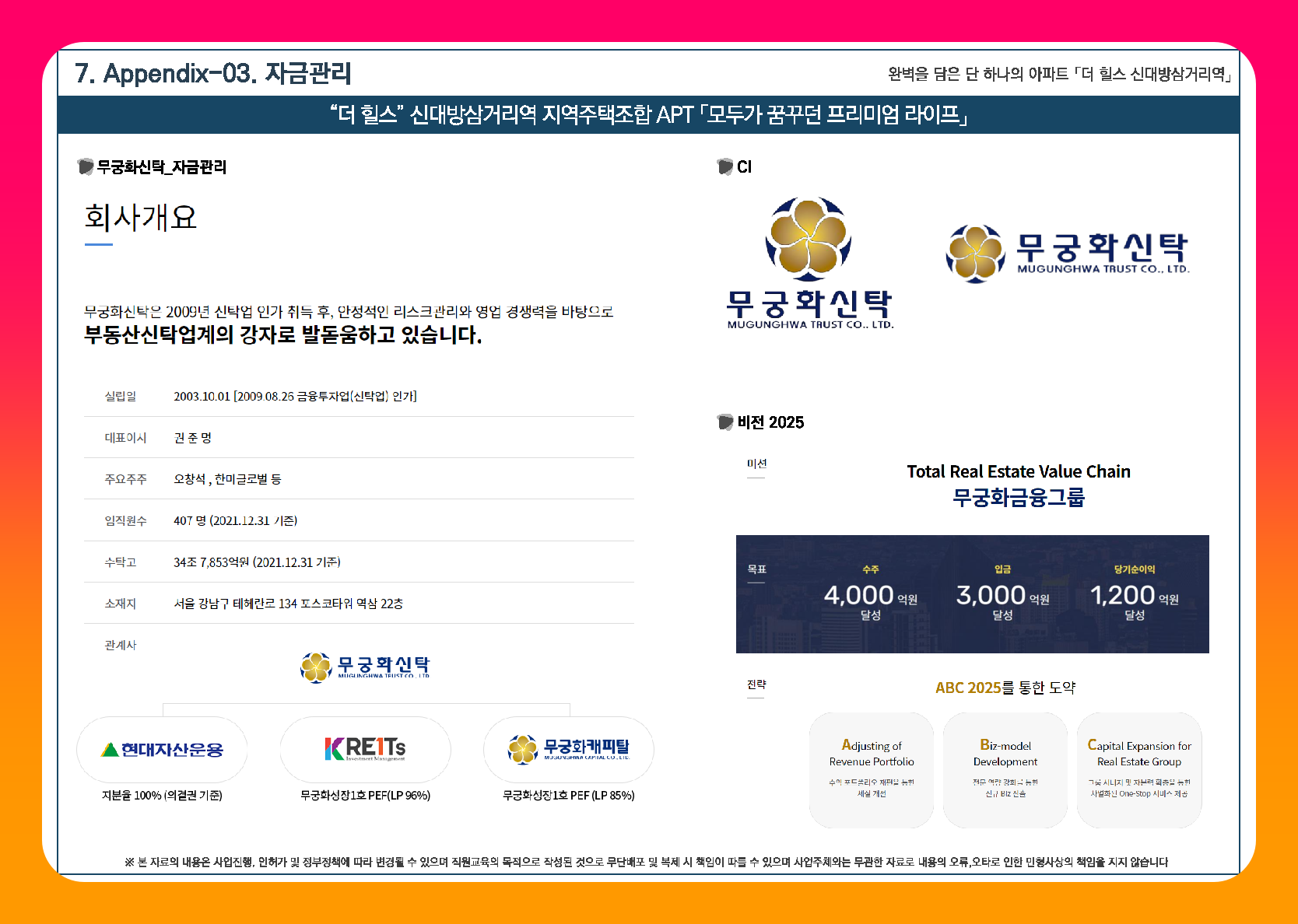The image size is (1298, 924).
Task: Open the Adjusting of Revenue Portfolio card
Action: point(872,770)
